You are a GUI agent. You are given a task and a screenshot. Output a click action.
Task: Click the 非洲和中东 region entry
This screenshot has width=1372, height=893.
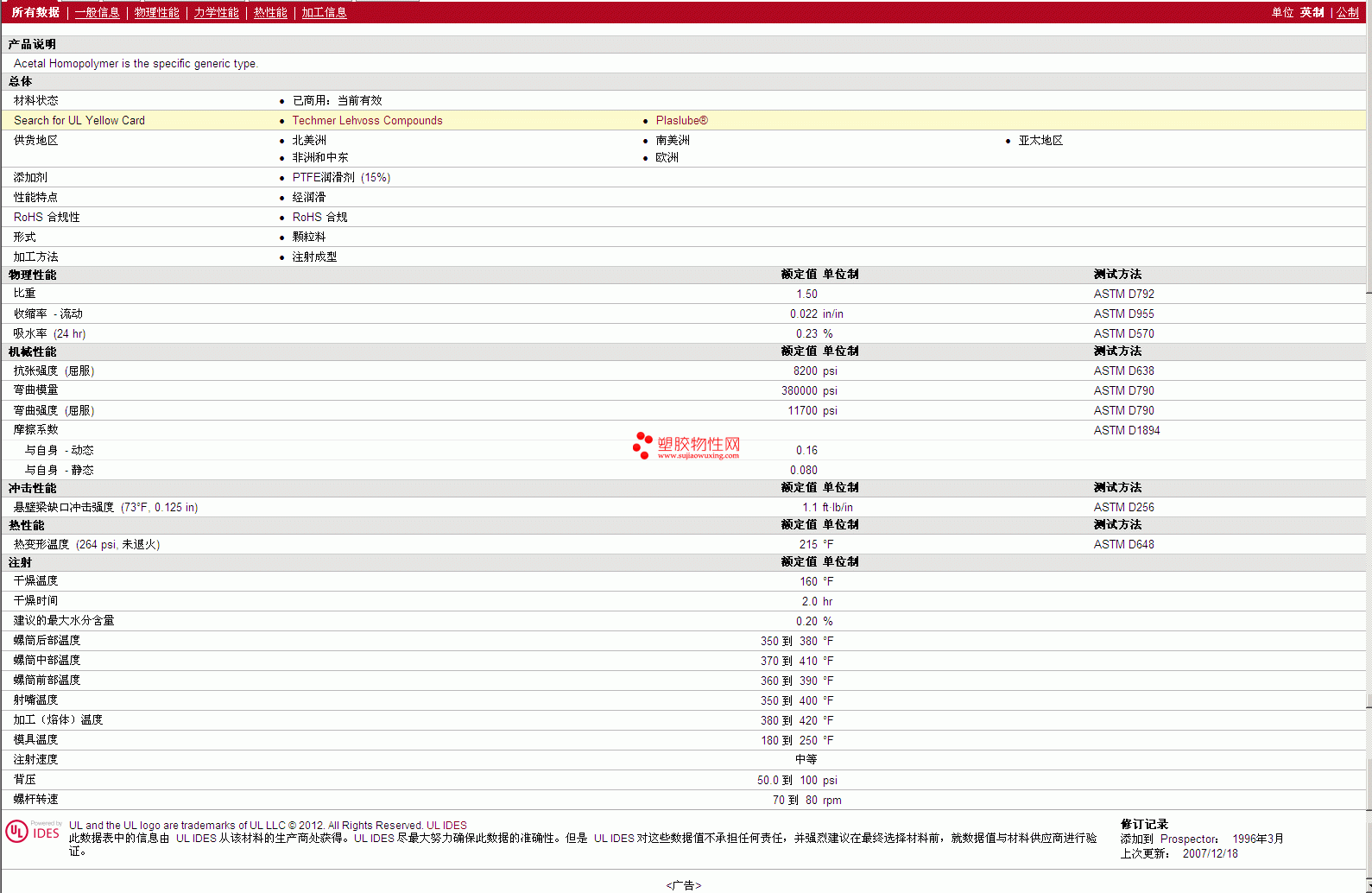(320, 158)
